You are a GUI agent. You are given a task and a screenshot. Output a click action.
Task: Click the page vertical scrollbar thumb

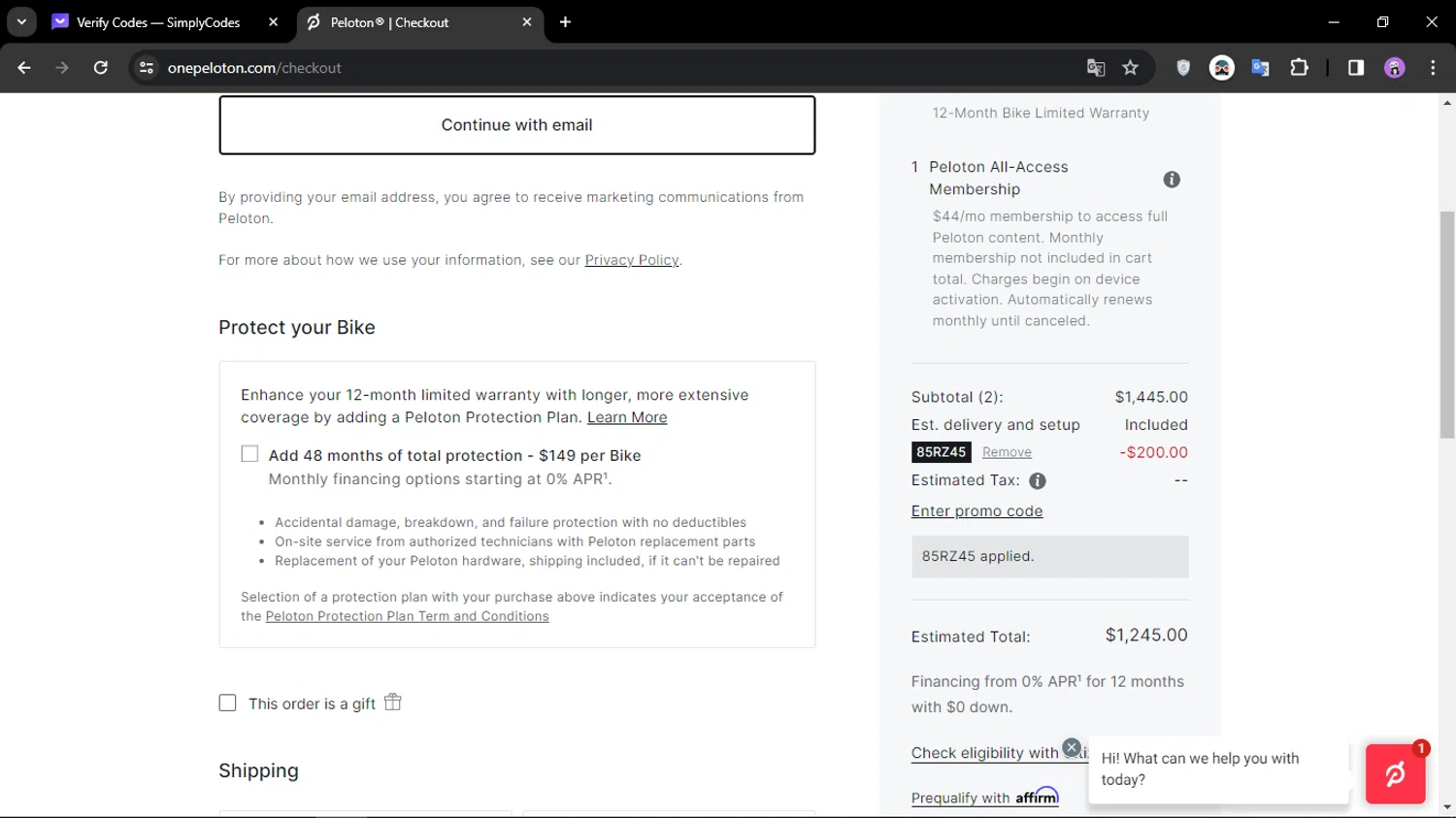click(x=1447, y=325)
